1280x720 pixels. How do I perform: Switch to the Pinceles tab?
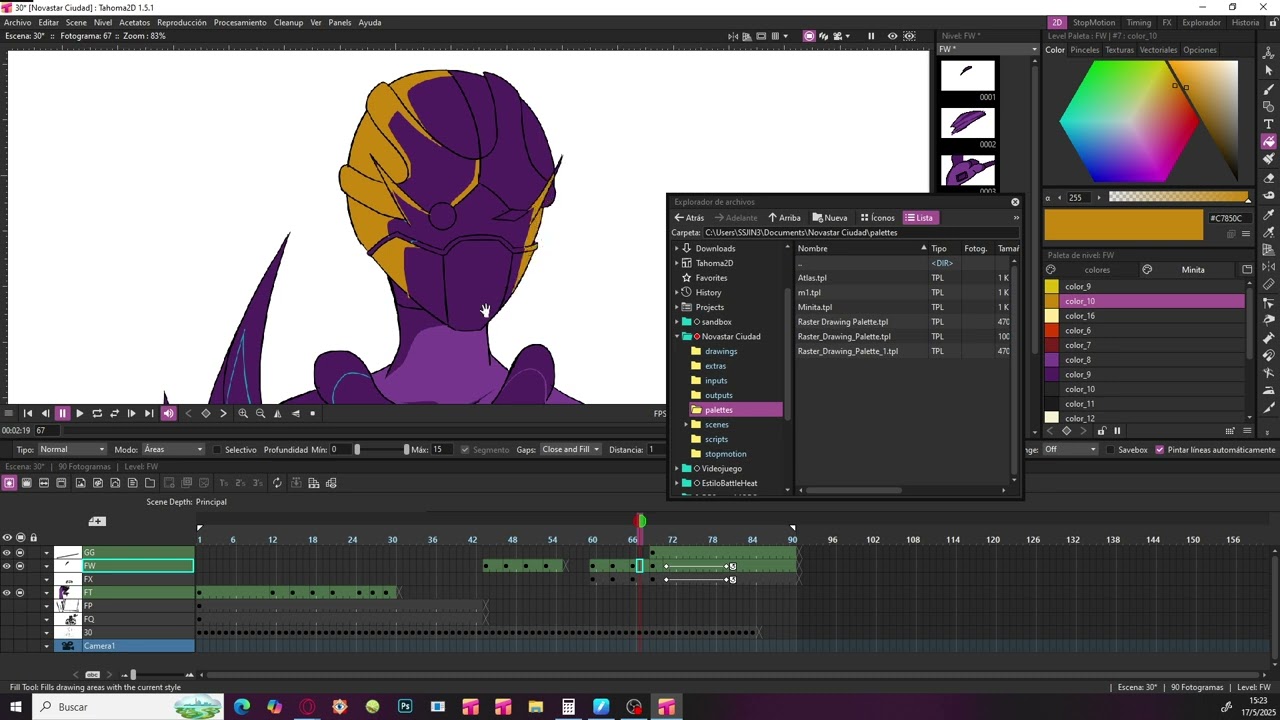(x=1085, y=50)
